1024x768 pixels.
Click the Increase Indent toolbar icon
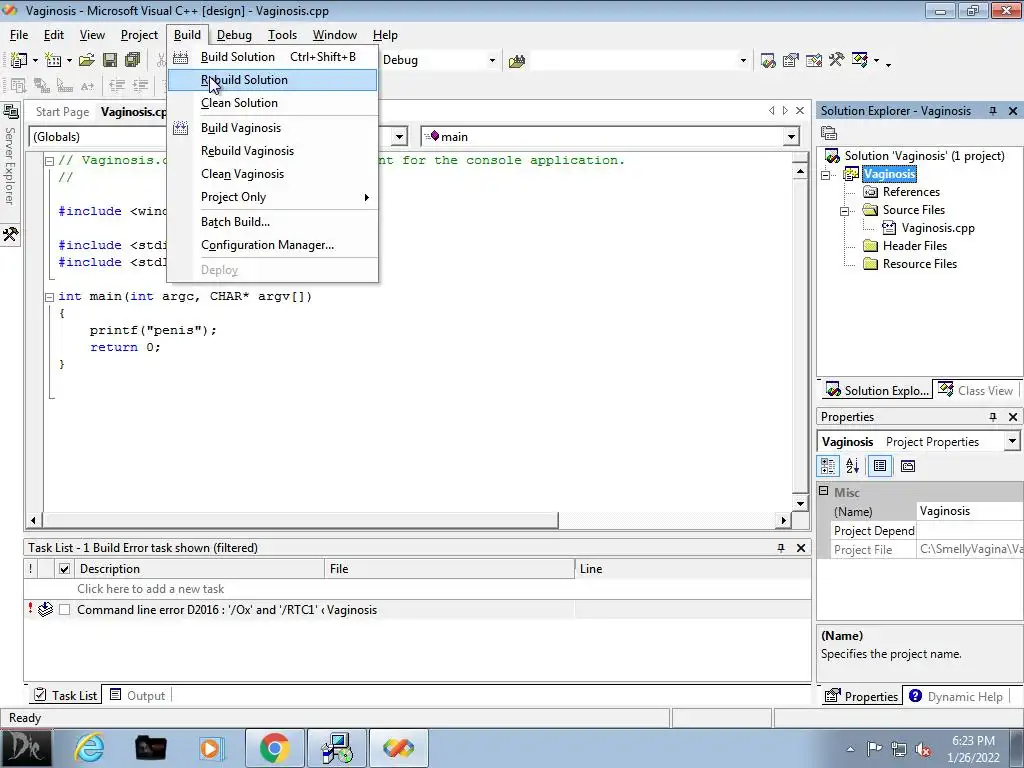pyautogui.click(x=140, y=85)
